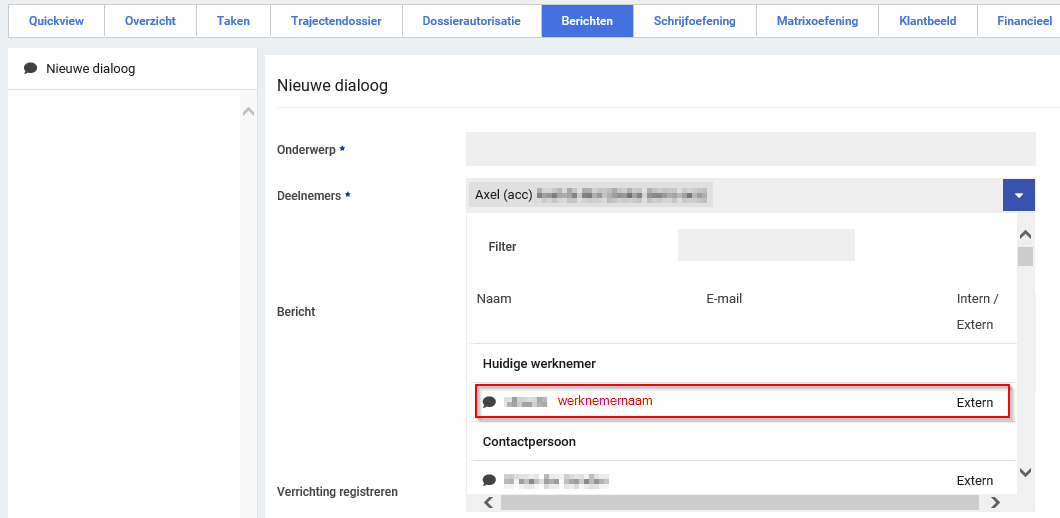This screenshot has width=1060, height=518.
Task: Click the Onderwerp input field
Action: [750, 149]
